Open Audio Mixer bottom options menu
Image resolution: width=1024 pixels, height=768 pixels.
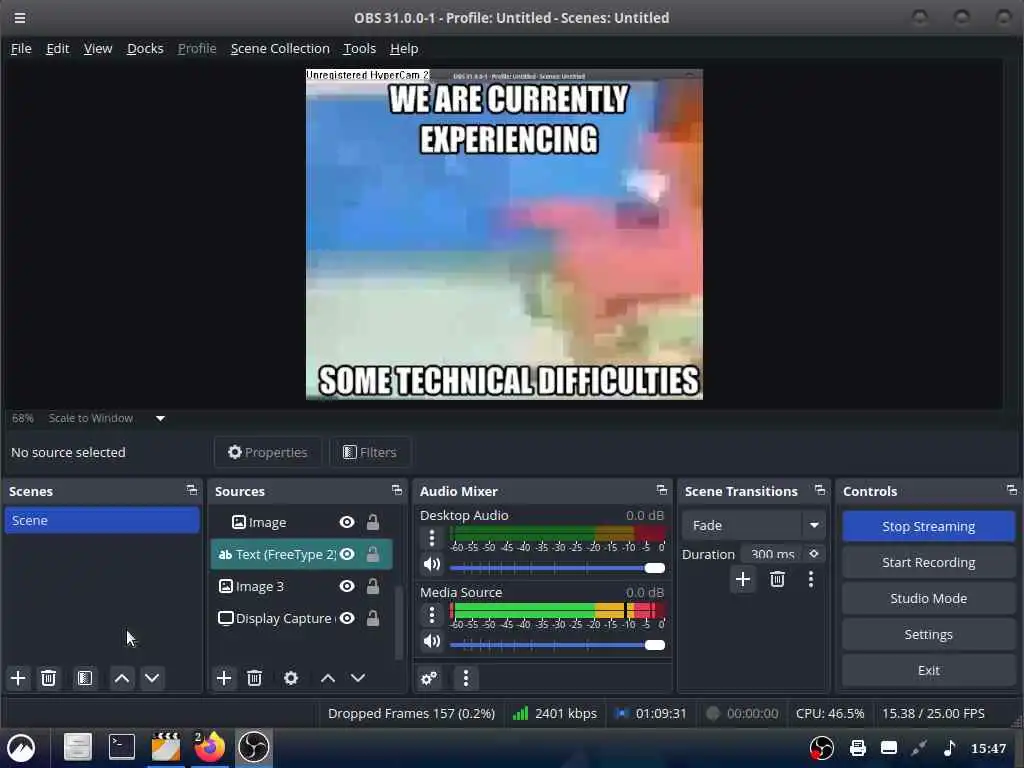pos(466,678)
